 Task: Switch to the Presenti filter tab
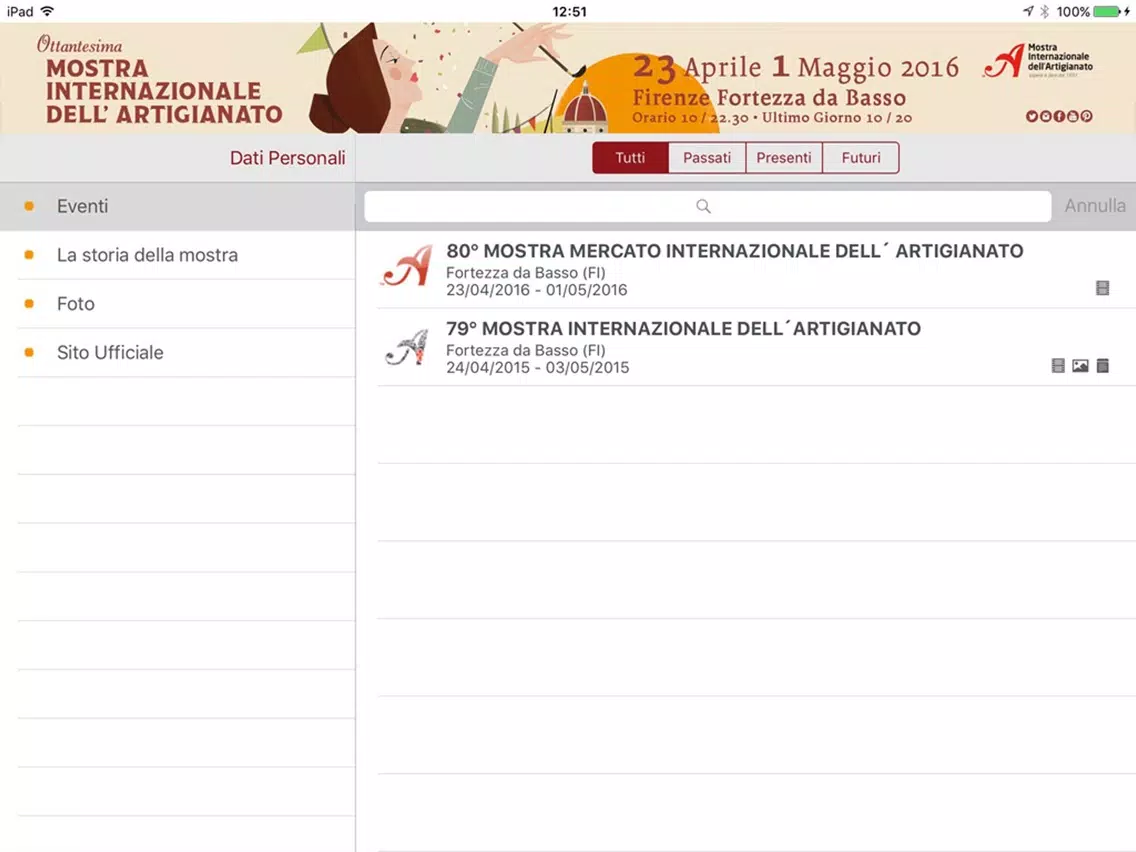[784, 158]
